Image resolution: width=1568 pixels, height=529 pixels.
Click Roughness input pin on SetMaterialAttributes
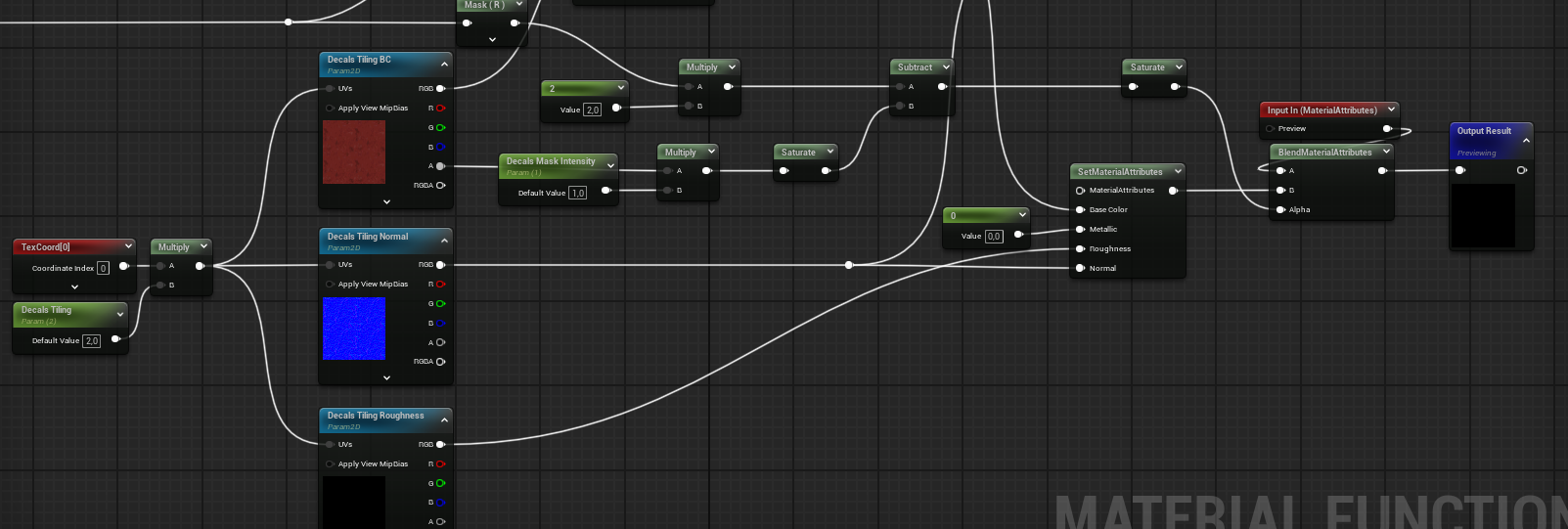coord(1080,249)
